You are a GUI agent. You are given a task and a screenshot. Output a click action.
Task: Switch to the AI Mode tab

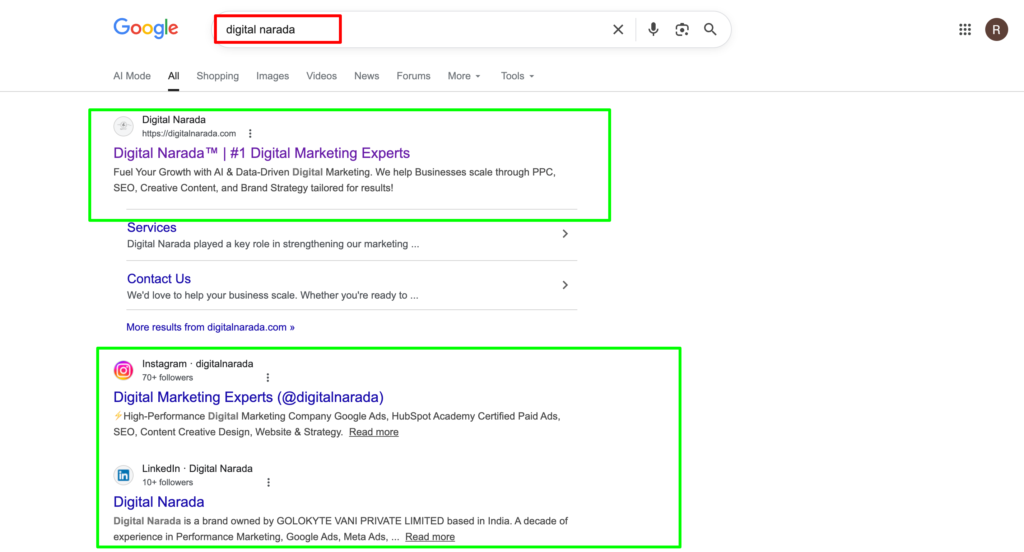coord(132,76)
